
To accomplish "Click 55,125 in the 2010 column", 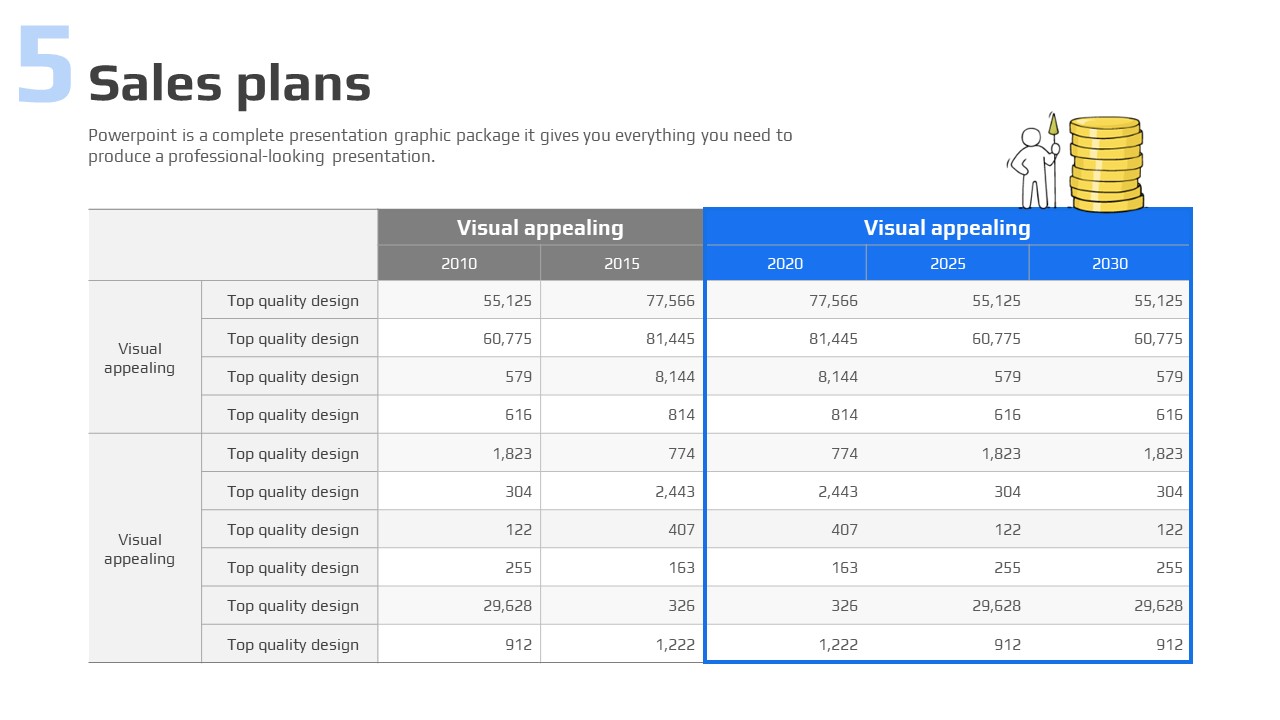I will coord(507,300).
